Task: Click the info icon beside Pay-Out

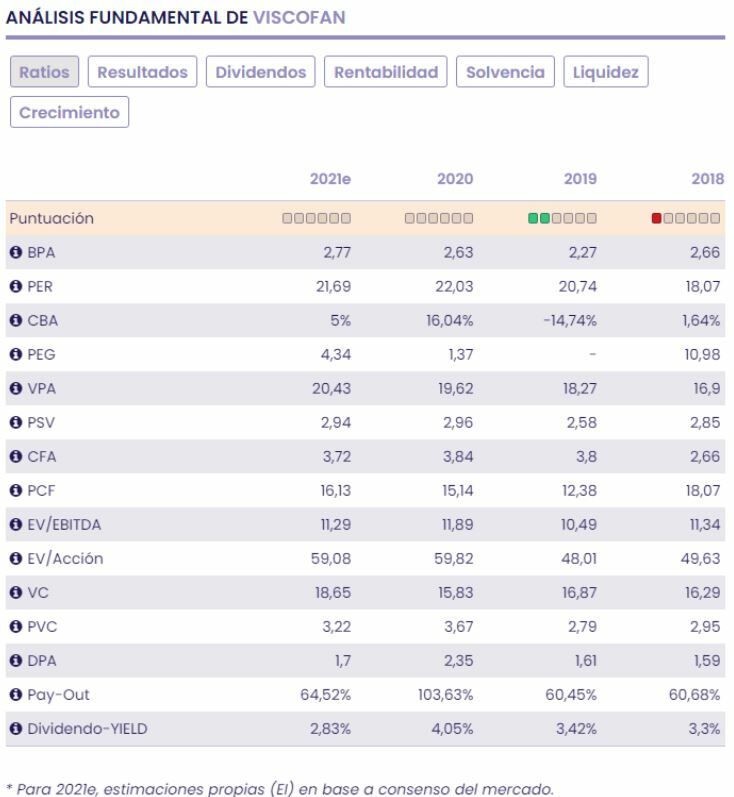Action: coord(16,694)
